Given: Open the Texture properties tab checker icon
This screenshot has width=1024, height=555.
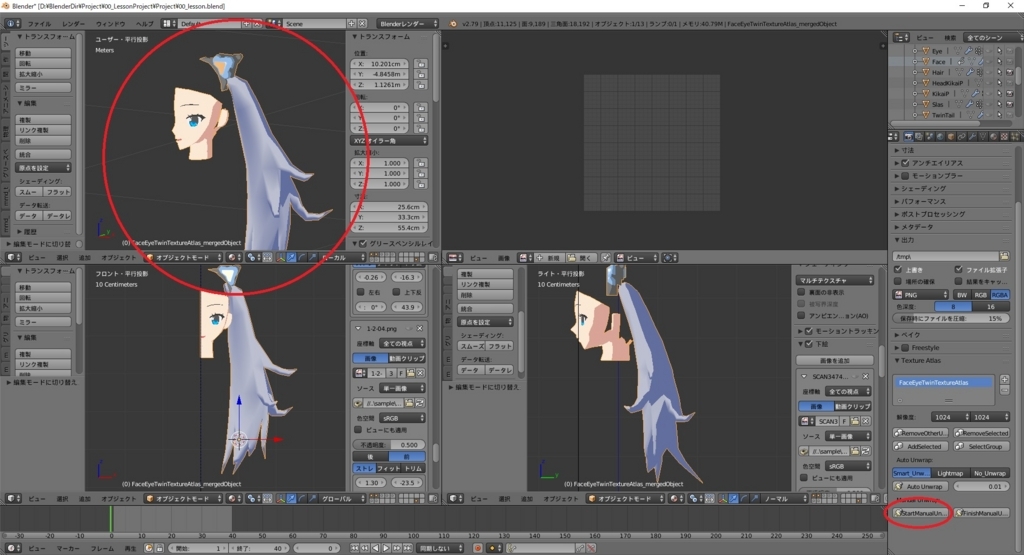Looking at the screenshot, I should [x=1004, y=136].
